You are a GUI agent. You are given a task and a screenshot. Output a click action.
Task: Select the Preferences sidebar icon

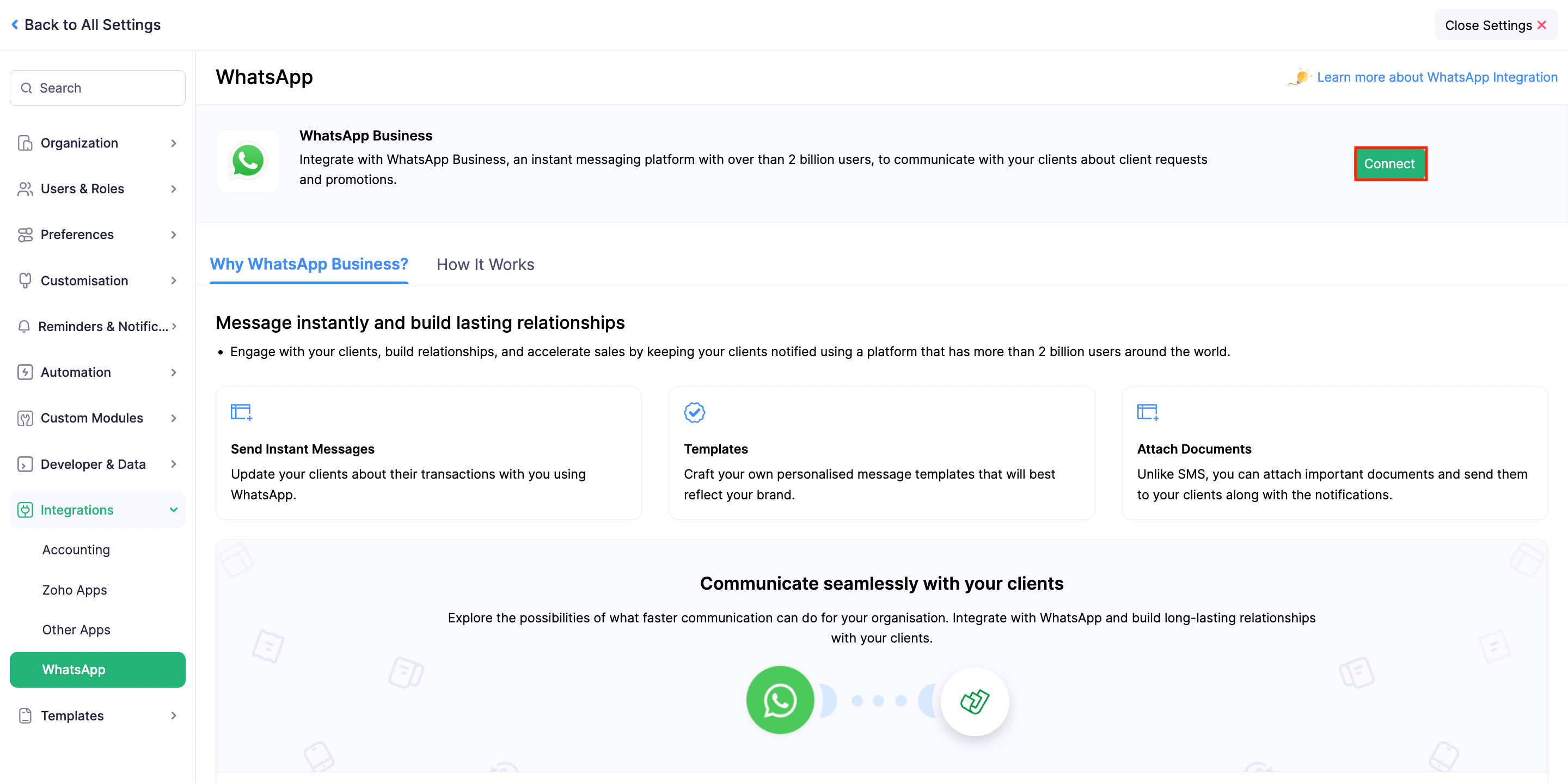pos(25,235)
